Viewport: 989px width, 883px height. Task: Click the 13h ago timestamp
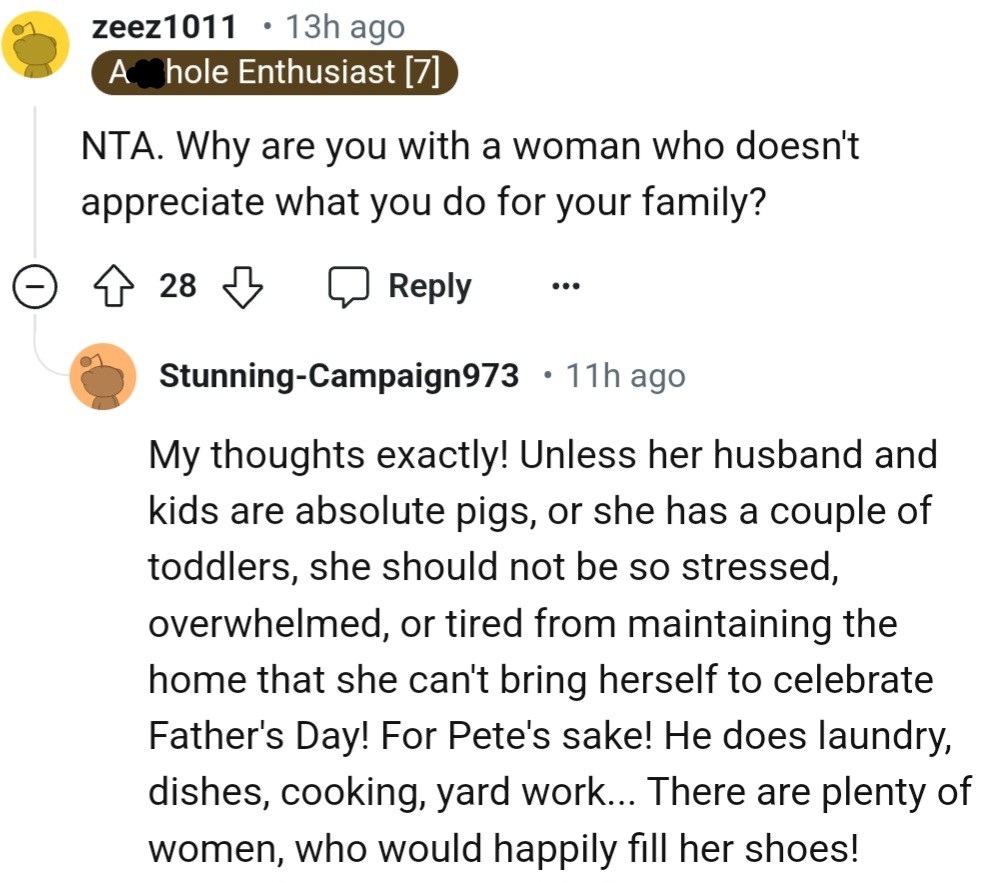click(345, 27)
